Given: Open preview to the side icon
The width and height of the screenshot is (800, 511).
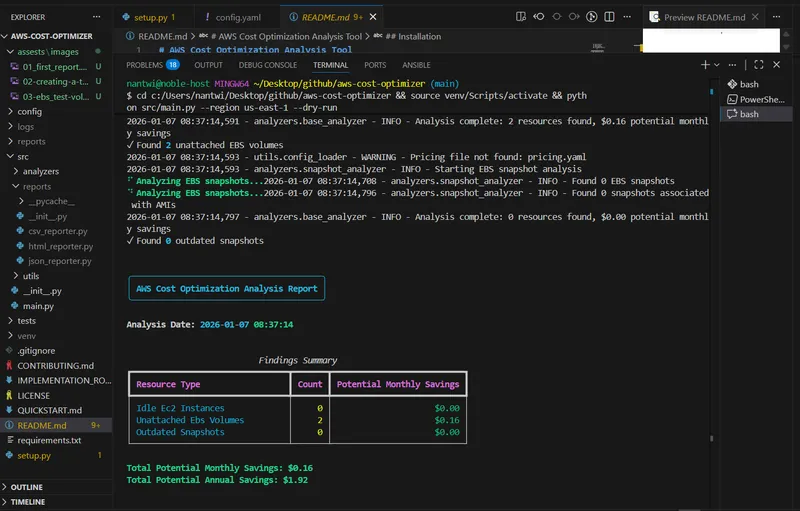Looking at the screenshot, I should coord(520,17).
